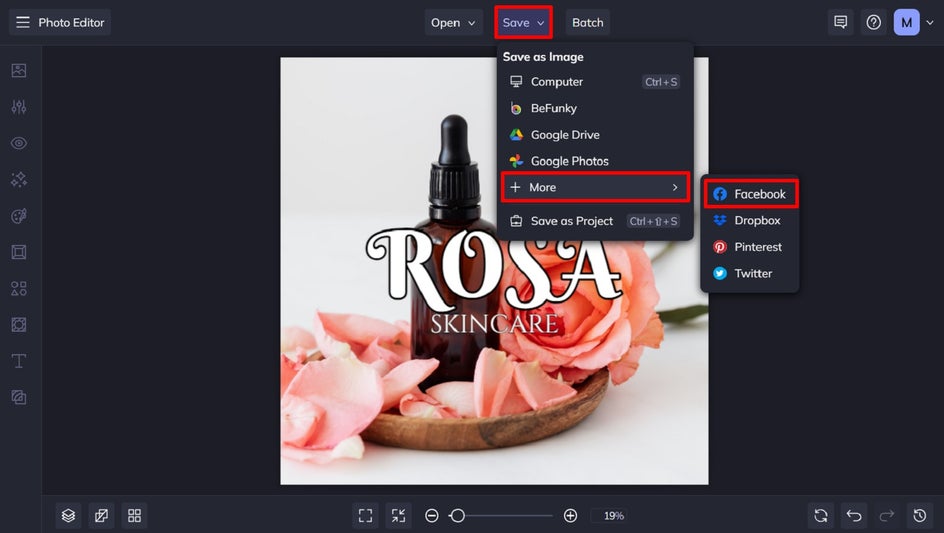Image resolution: width=944 pixels, height=533 pixels.
Task: Open the Touch Up eye tool
Action: coord(19,143)
